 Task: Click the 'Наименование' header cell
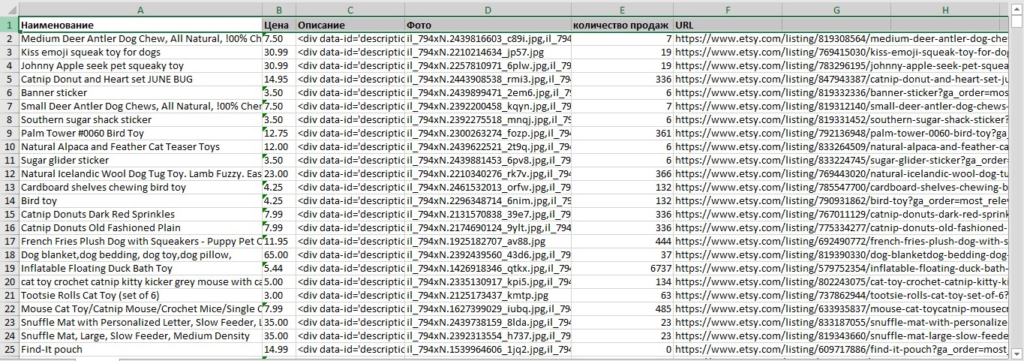click(x=140, y=25)
